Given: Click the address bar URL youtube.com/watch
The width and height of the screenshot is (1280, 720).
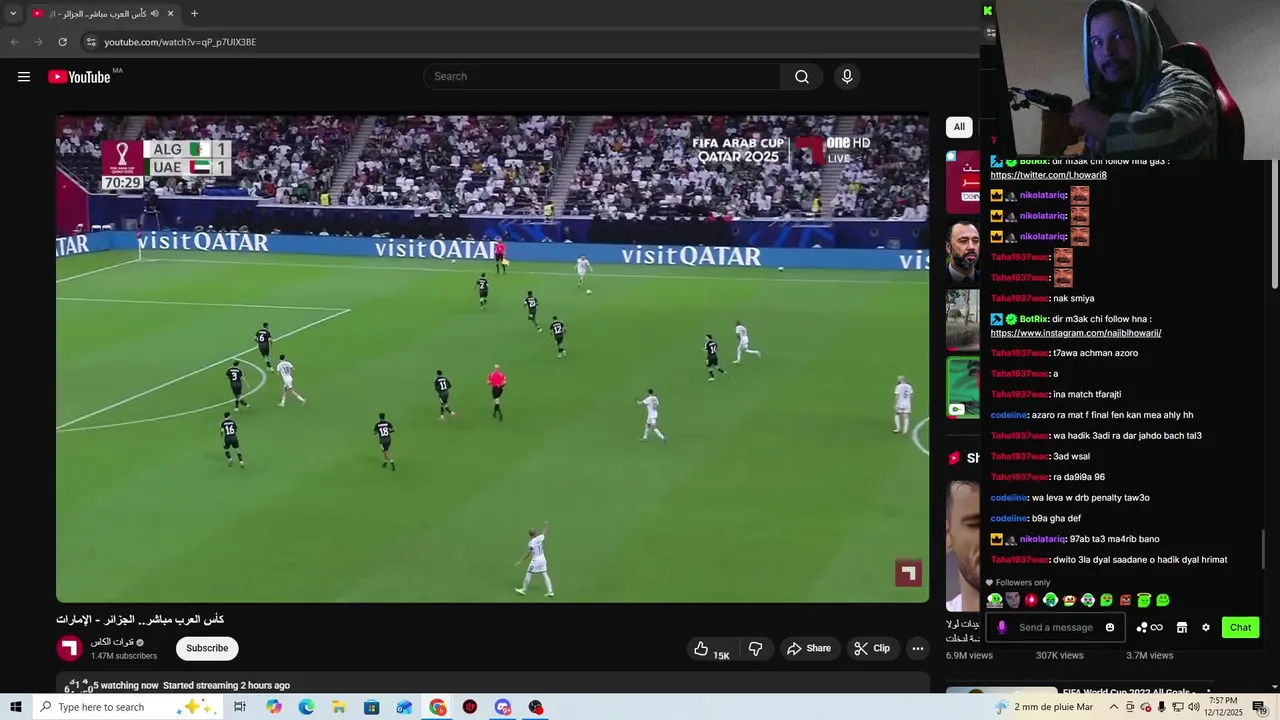Looking at the screenshot, I should tap(180, 42).
